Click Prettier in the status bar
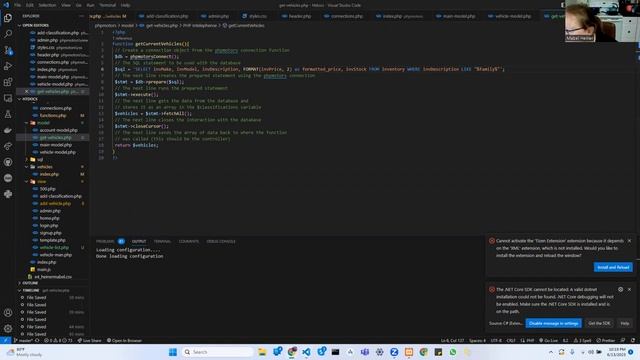The image size is (640, 360). pyautogui.click(x=606, y=340)
